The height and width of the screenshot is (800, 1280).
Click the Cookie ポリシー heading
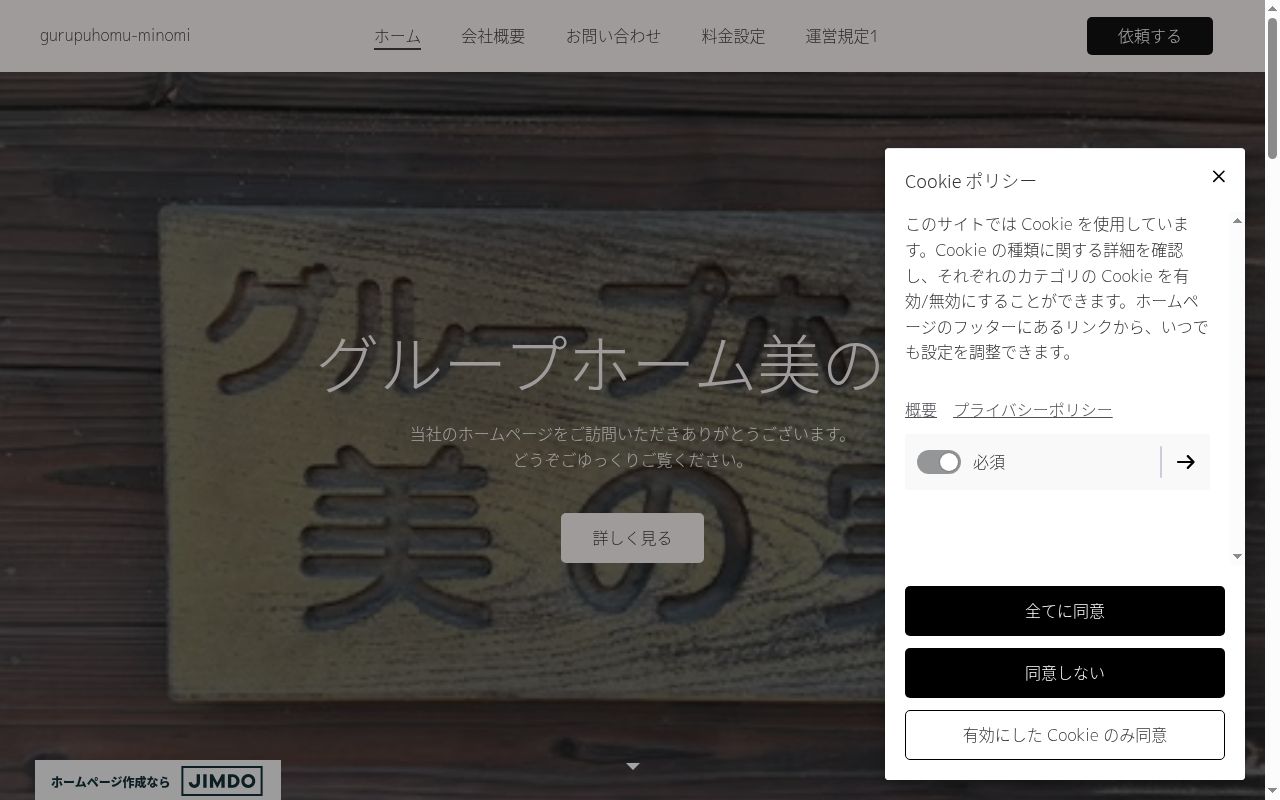970,181
